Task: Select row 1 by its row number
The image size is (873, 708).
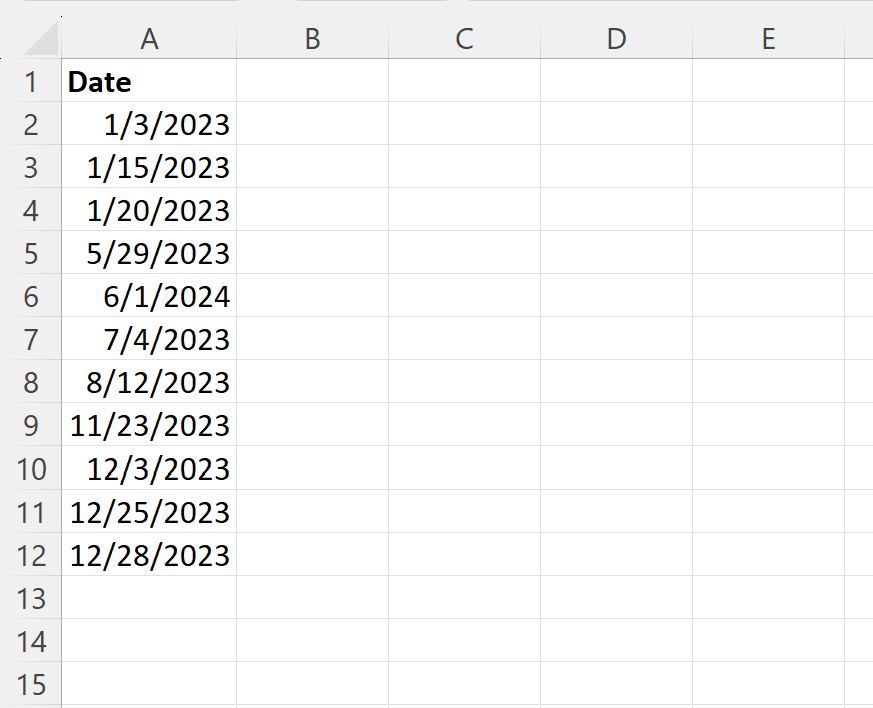Action: 32,82
